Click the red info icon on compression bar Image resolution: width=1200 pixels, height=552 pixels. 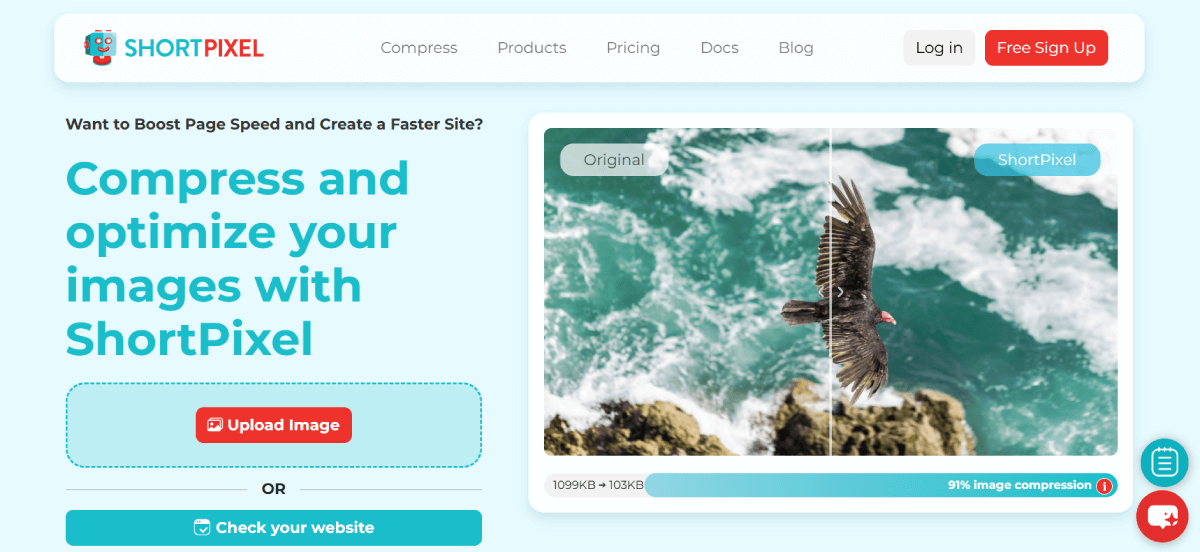tap(1104, 486)
